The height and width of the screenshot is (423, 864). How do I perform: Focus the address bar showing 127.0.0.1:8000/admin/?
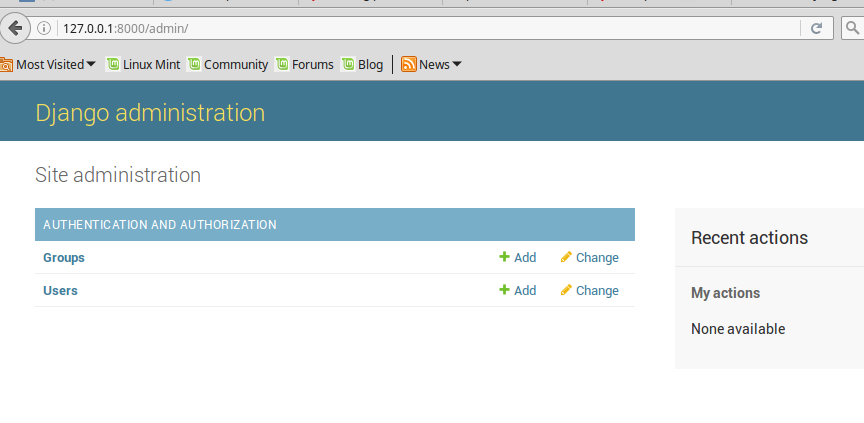coord(430,28)
